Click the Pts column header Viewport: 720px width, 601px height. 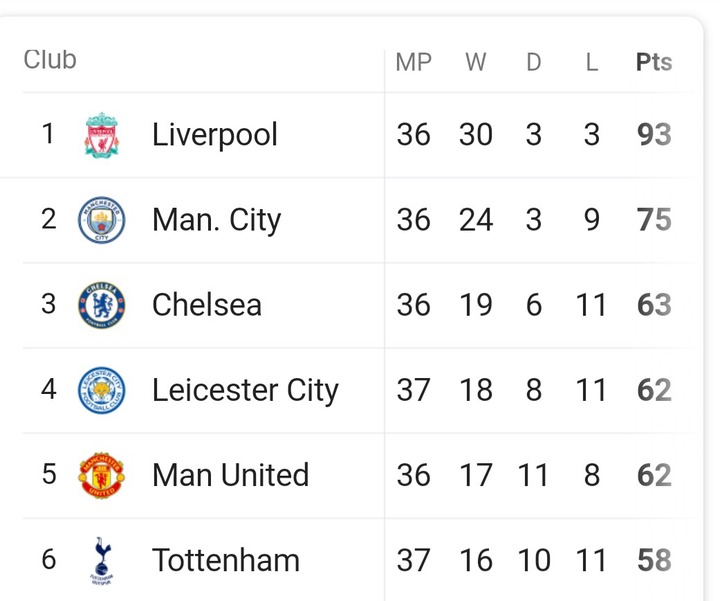(654, 62)
